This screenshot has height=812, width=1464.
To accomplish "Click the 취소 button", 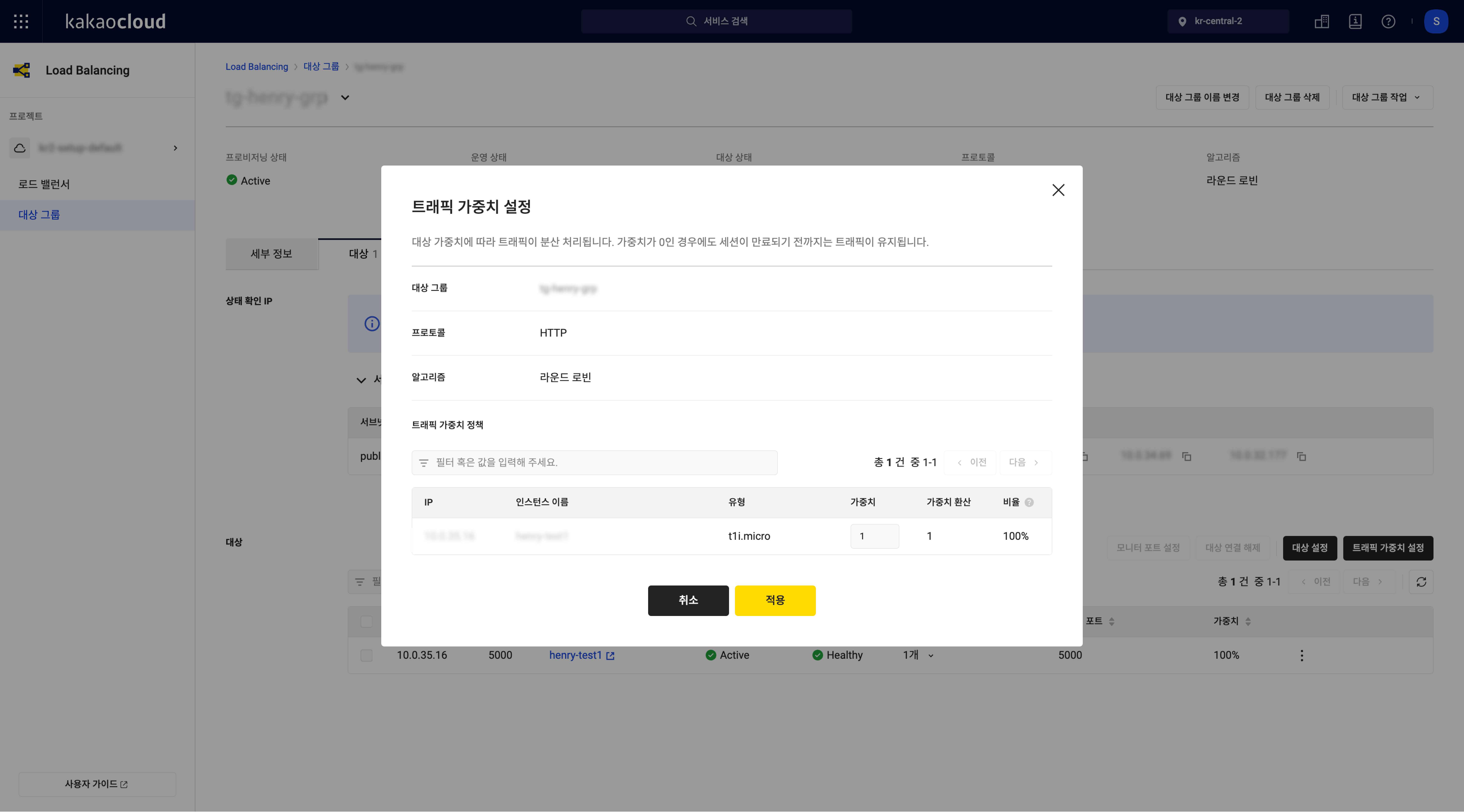I will [688, 601].
